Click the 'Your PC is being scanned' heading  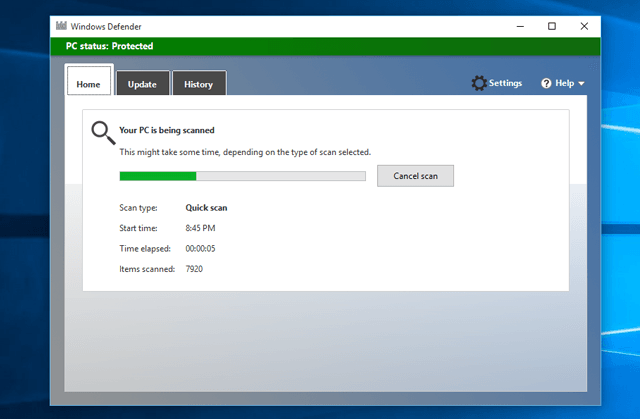(x=167, y=130)
